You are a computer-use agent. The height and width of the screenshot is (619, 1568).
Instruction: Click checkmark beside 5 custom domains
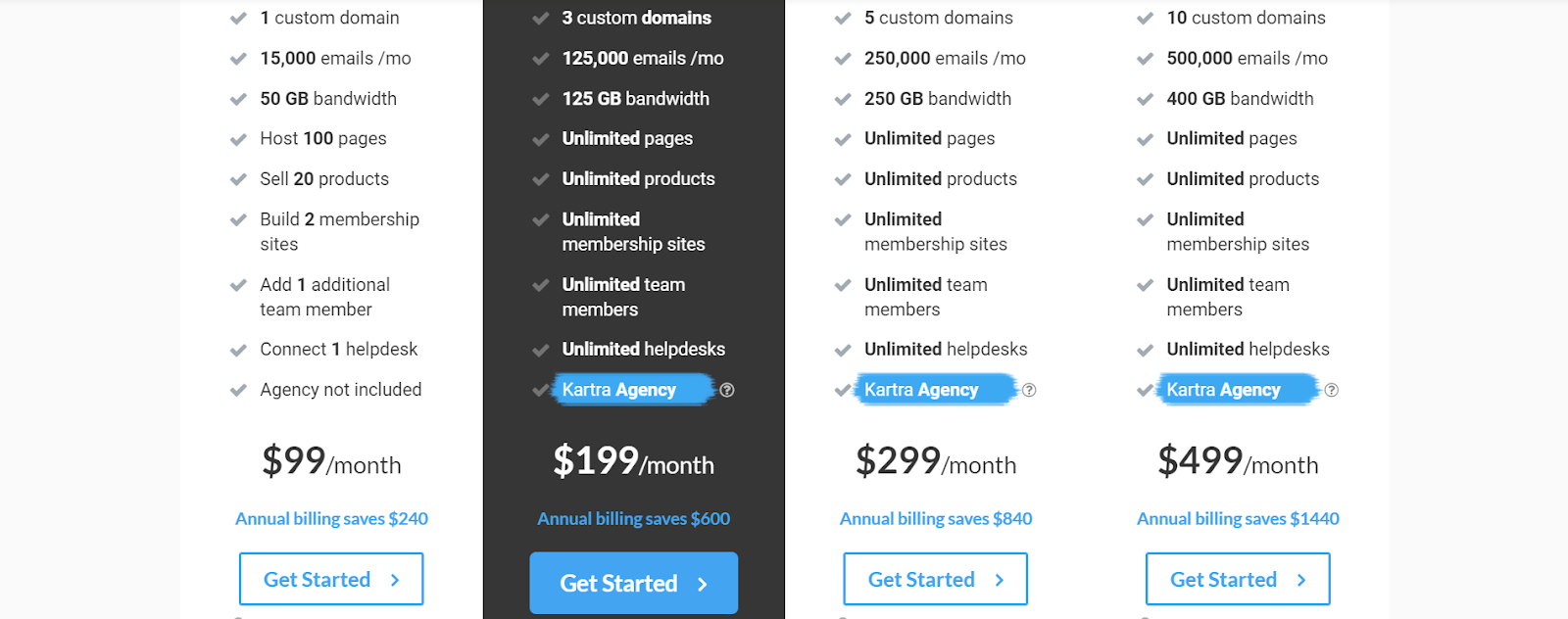pos(843,19)
